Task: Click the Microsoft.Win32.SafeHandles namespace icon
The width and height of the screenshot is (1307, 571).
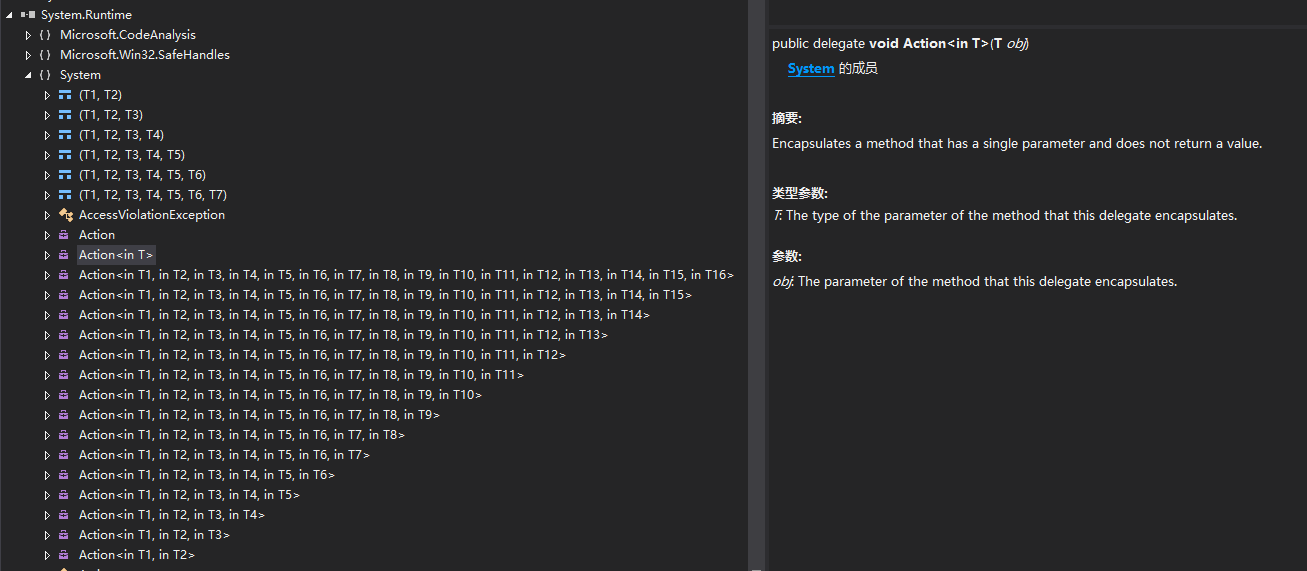Action: 45,55
